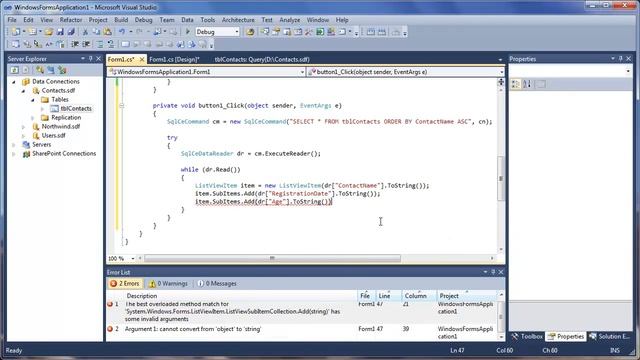640x360 pixels.
Task: Open the Refactor menu
Action: 71,20
